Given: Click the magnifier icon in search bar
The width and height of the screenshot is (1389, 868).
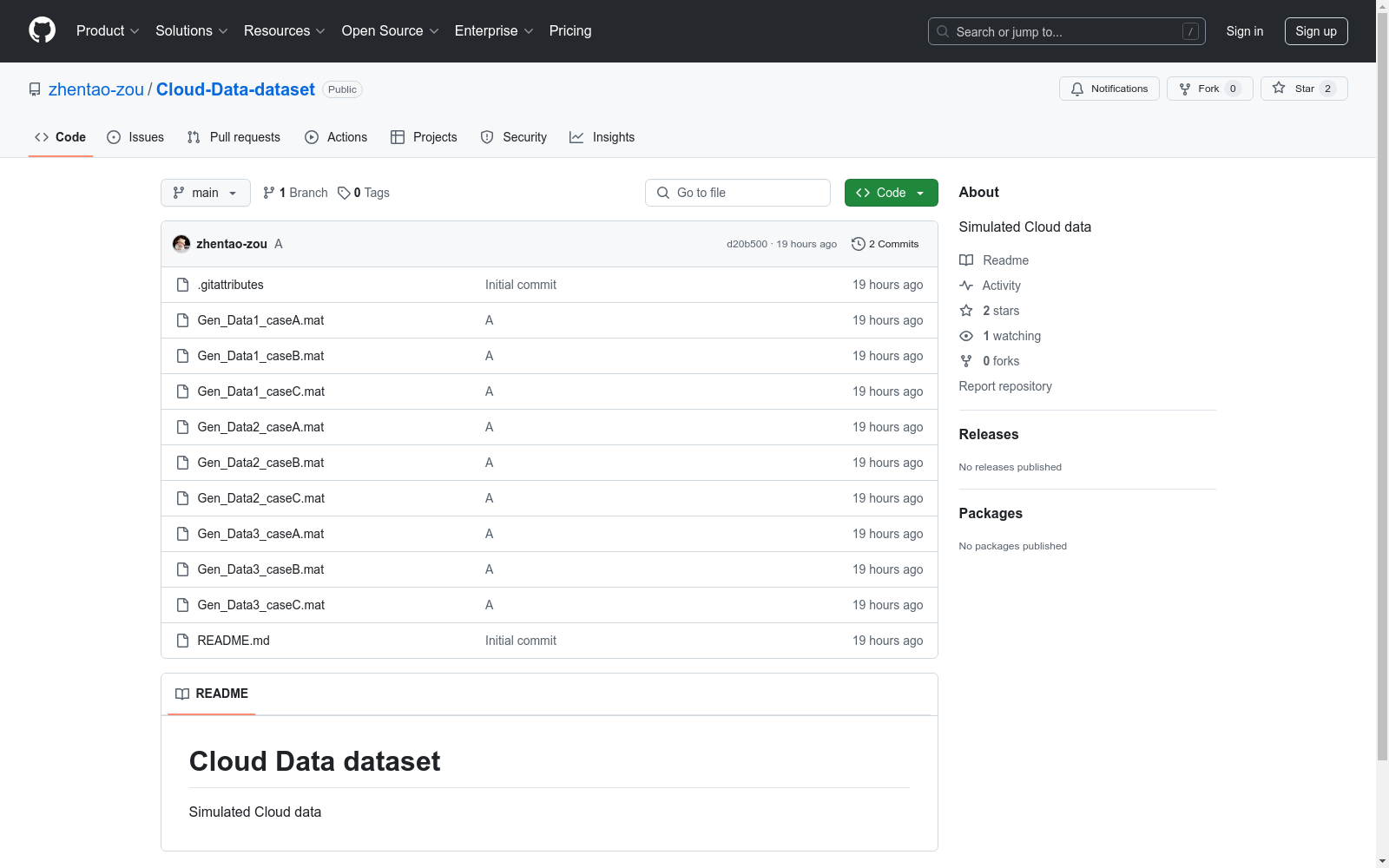Looking at the screenshot, I should pyautogui.click(x=943, y=31).
